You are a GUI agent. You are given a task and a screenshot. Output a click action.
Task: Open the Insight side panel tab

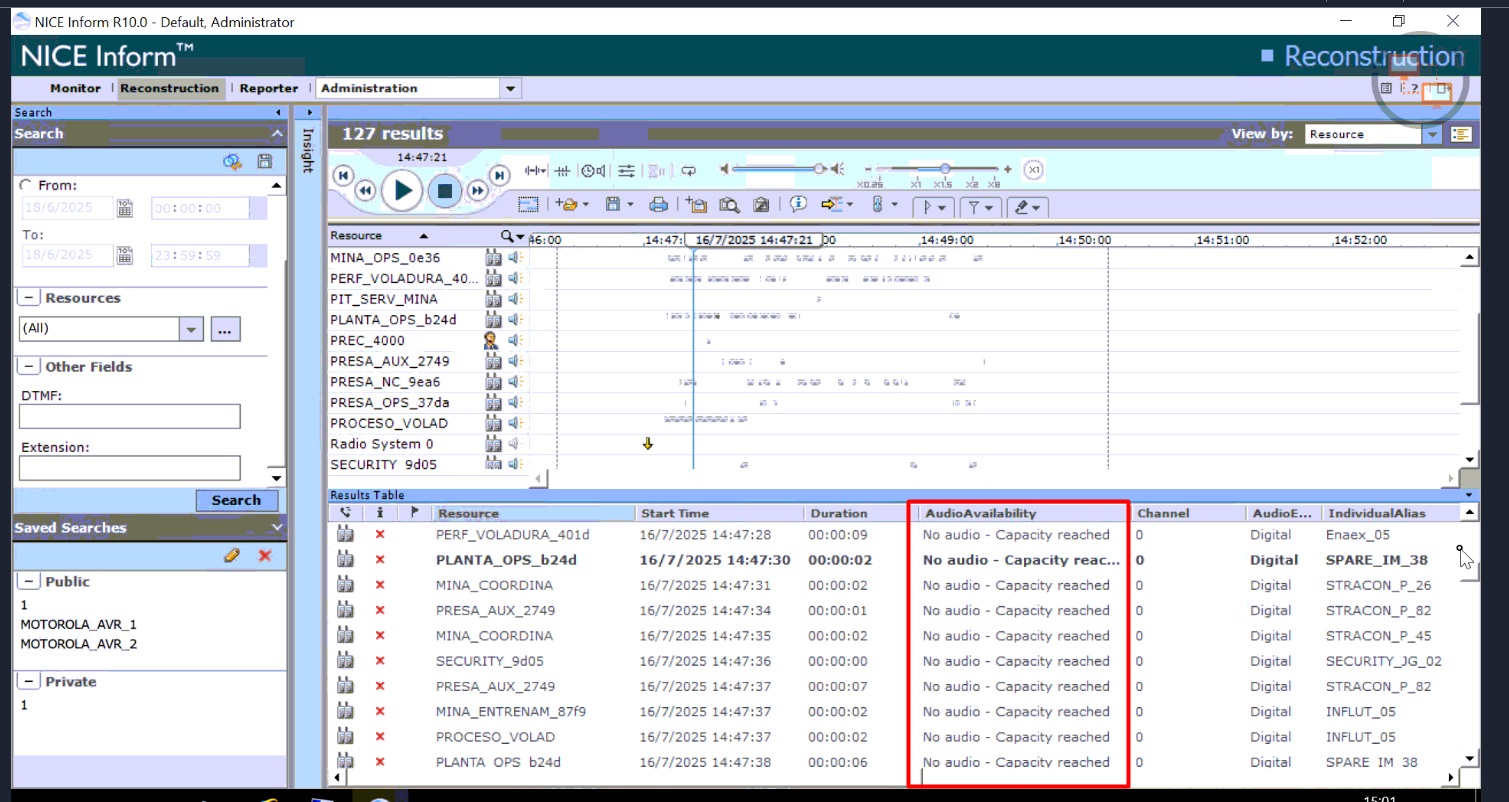click(308, 150)
